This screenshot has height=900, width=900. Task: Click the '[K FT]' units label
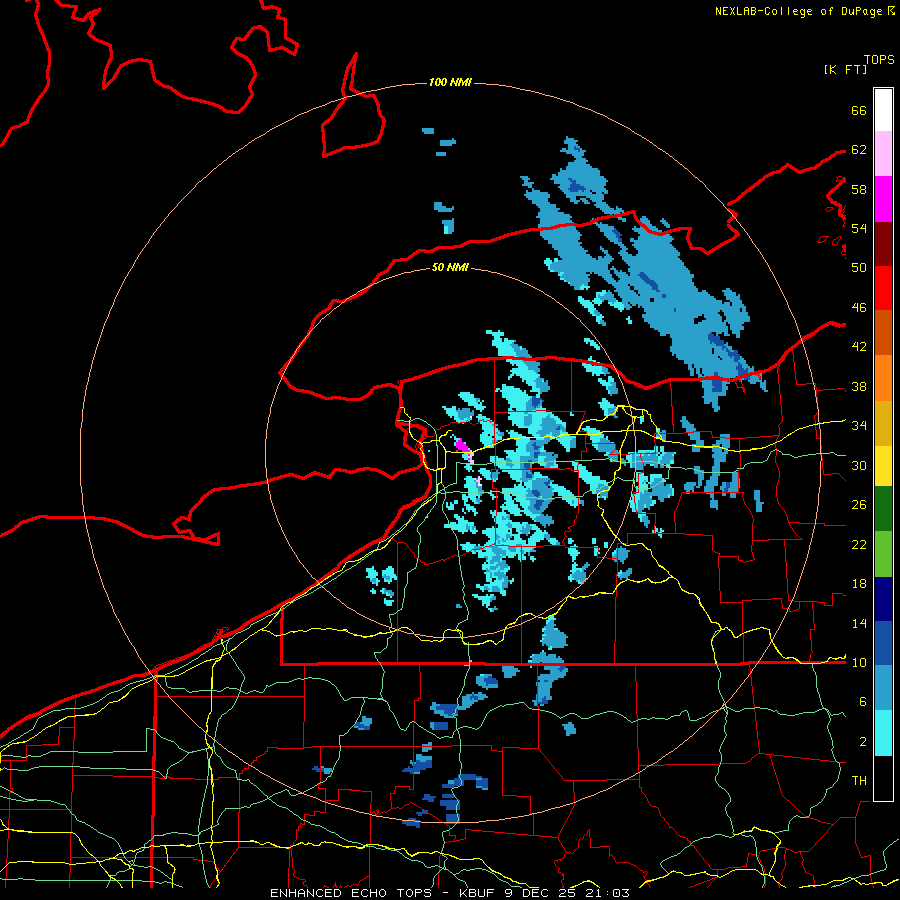point(845,70)
